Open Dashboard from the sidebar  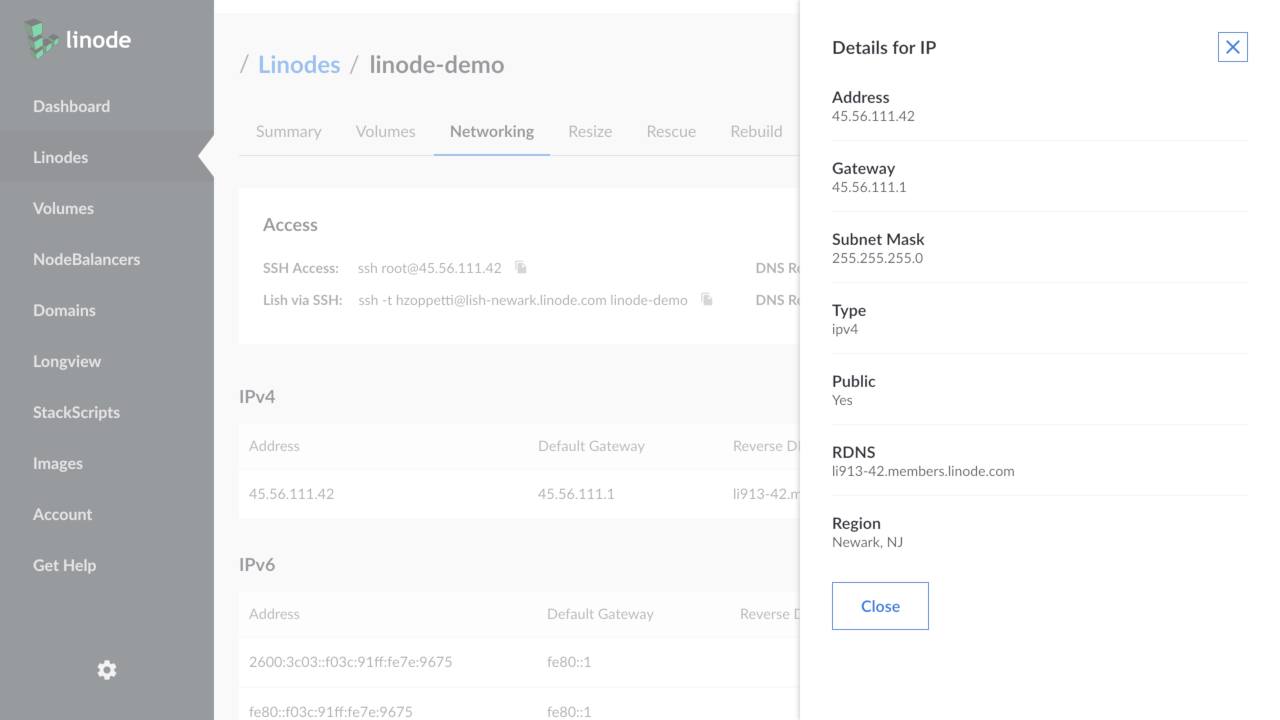71,106
